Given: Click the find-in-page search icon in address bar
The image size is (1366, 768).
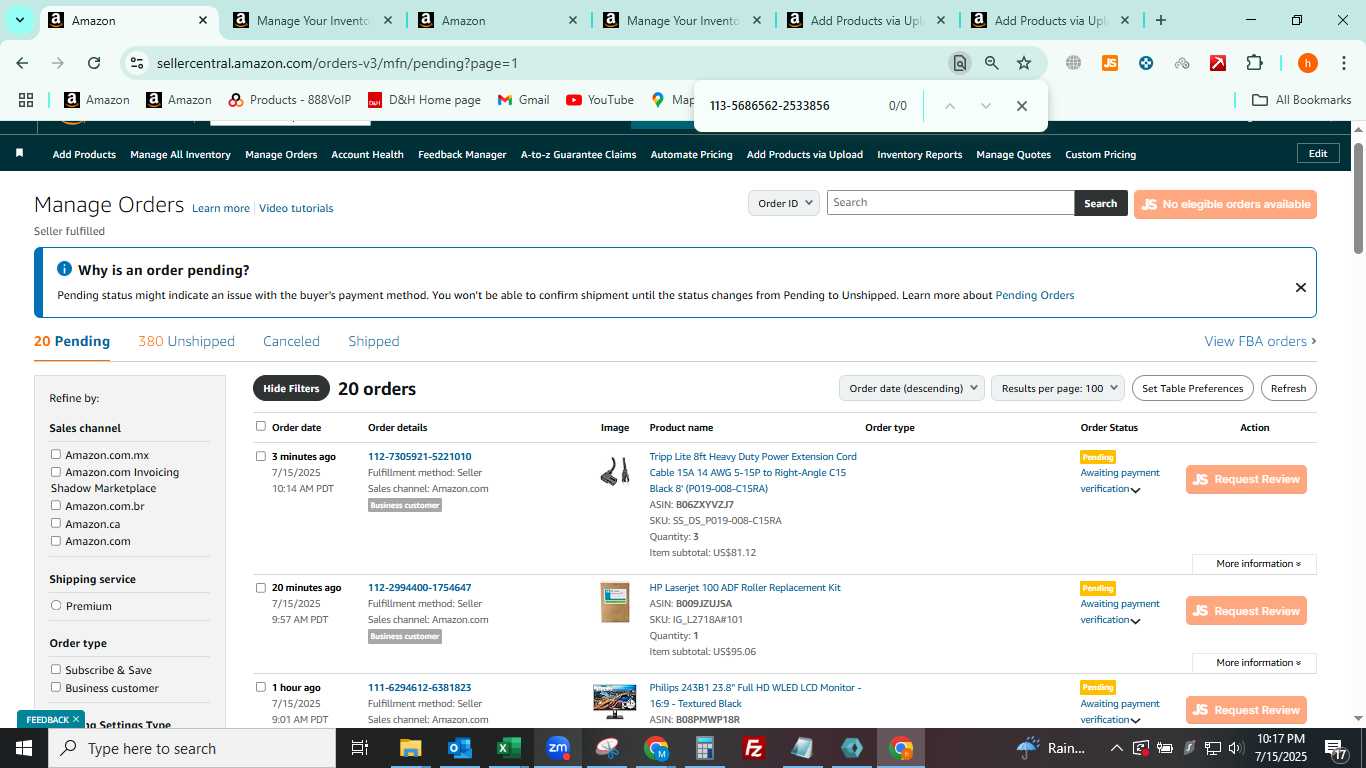Looking at the screenshot, I should pyautogui.click(x=960, y=63).
